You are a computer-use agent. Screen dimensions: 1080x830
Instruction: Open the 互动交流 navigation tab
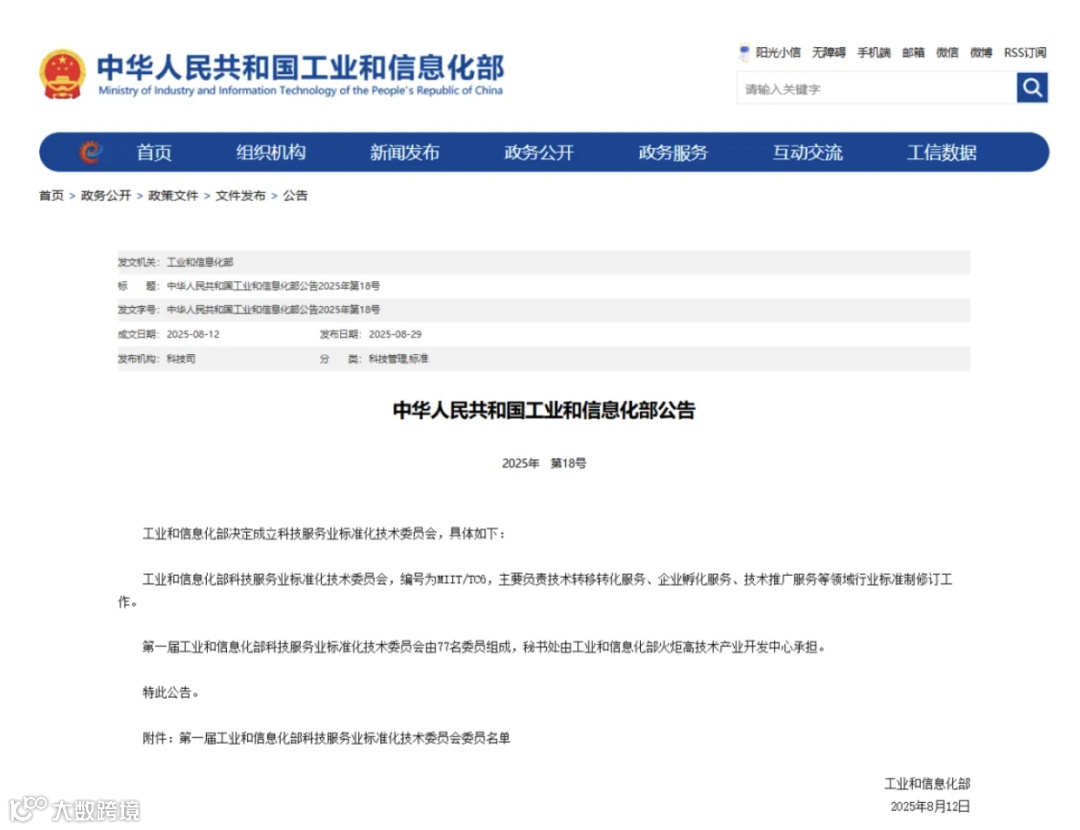coord(807,152)
